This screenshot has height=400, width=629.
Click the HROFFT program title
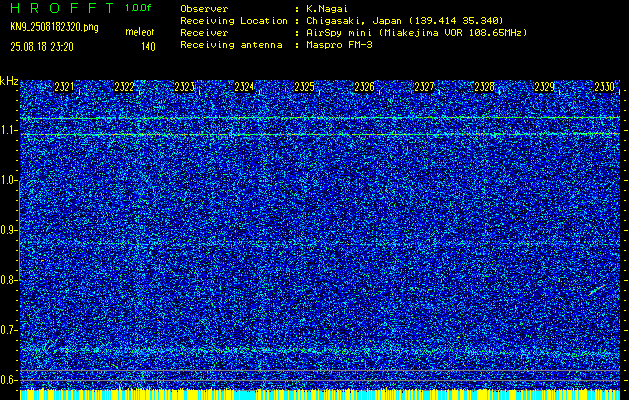(x=63, y=8)
